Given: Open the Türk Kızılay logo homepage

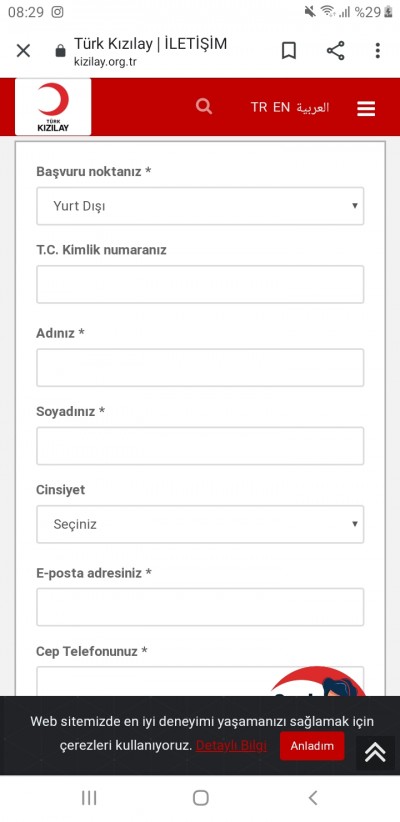Looking at the screenshot, I should click(53, 107).
